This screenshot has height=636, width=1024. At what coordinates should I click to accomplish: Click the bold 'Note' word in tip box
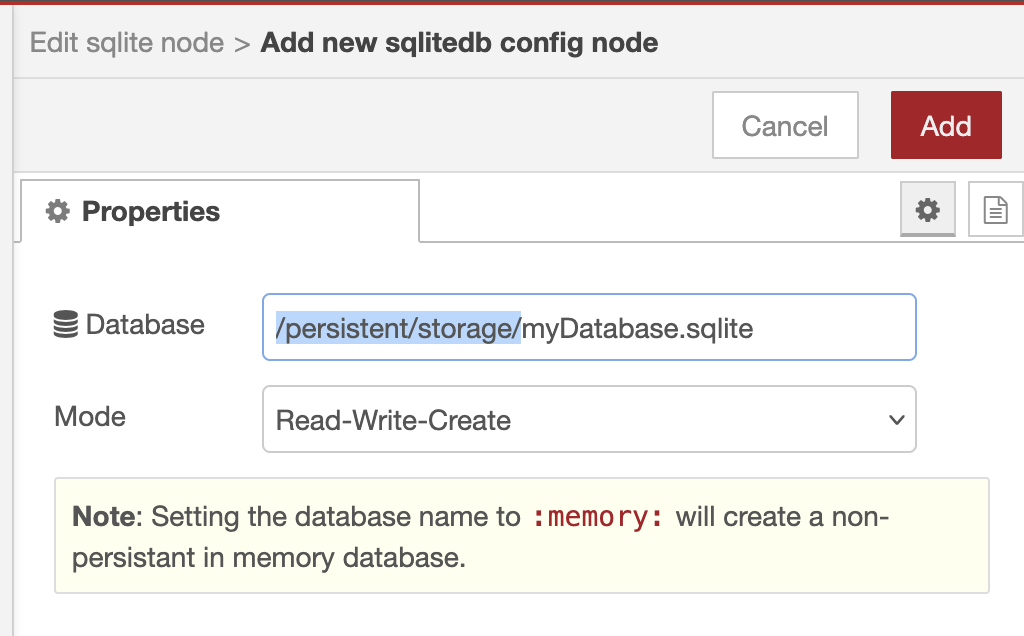(102, 518)
